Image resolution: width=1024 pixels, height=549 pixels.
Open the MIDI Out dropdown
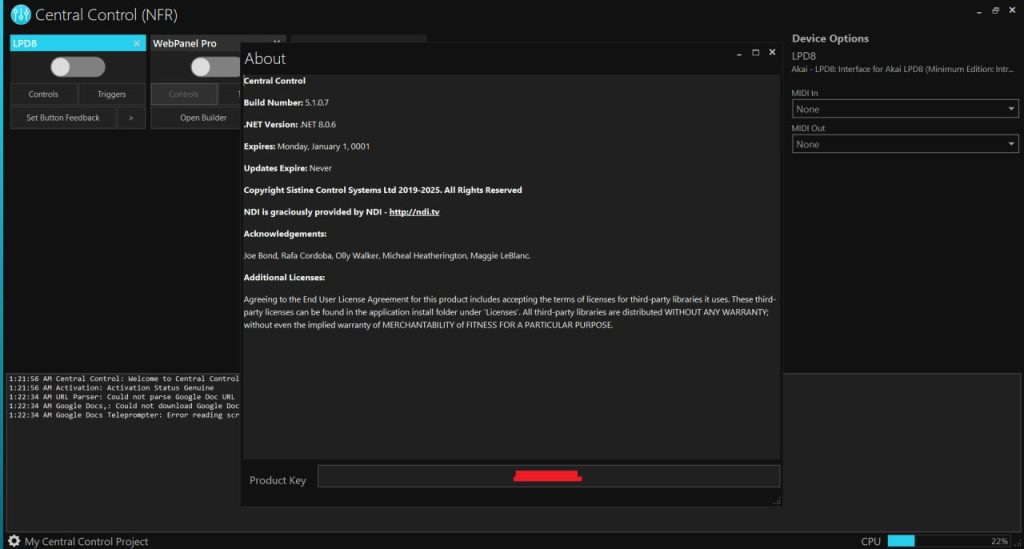(905, 144)
